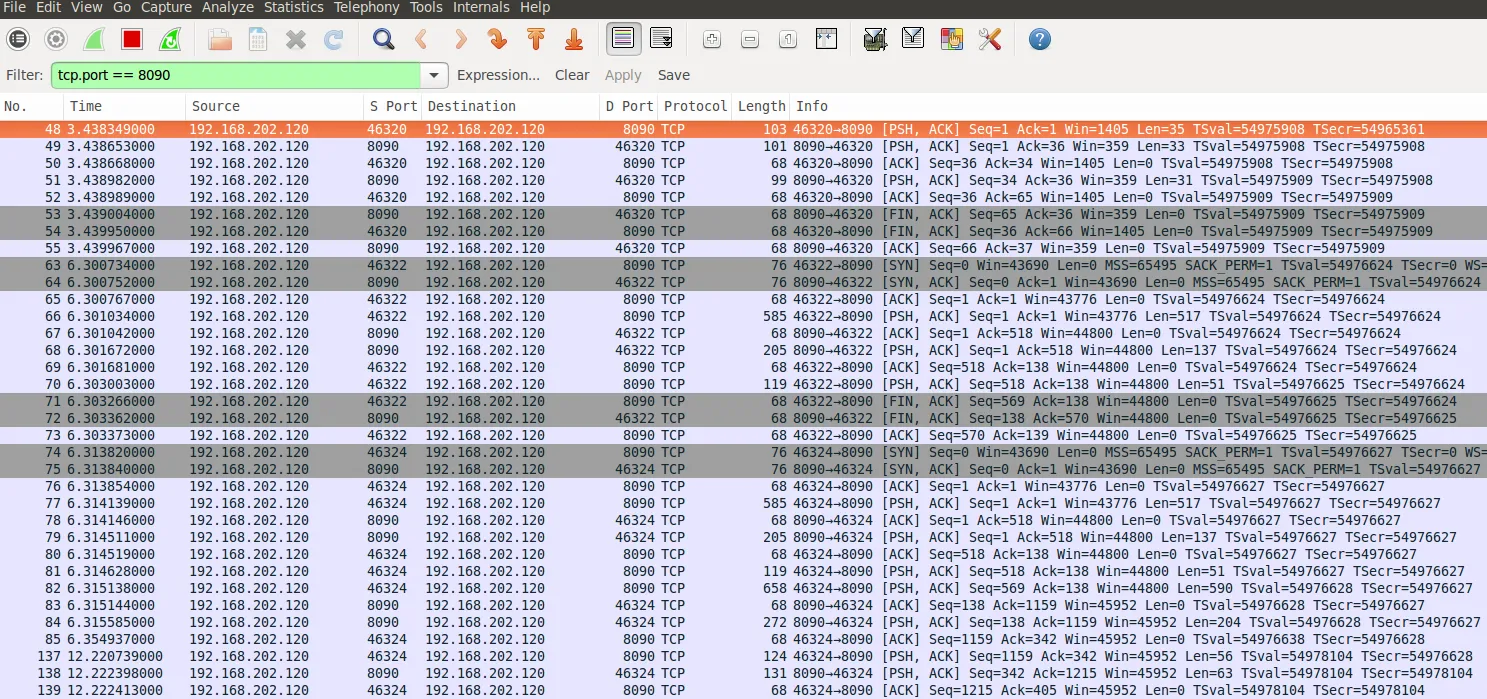Reload the capture file
This screenshot has width=1487, height=699.
point(334,40)
